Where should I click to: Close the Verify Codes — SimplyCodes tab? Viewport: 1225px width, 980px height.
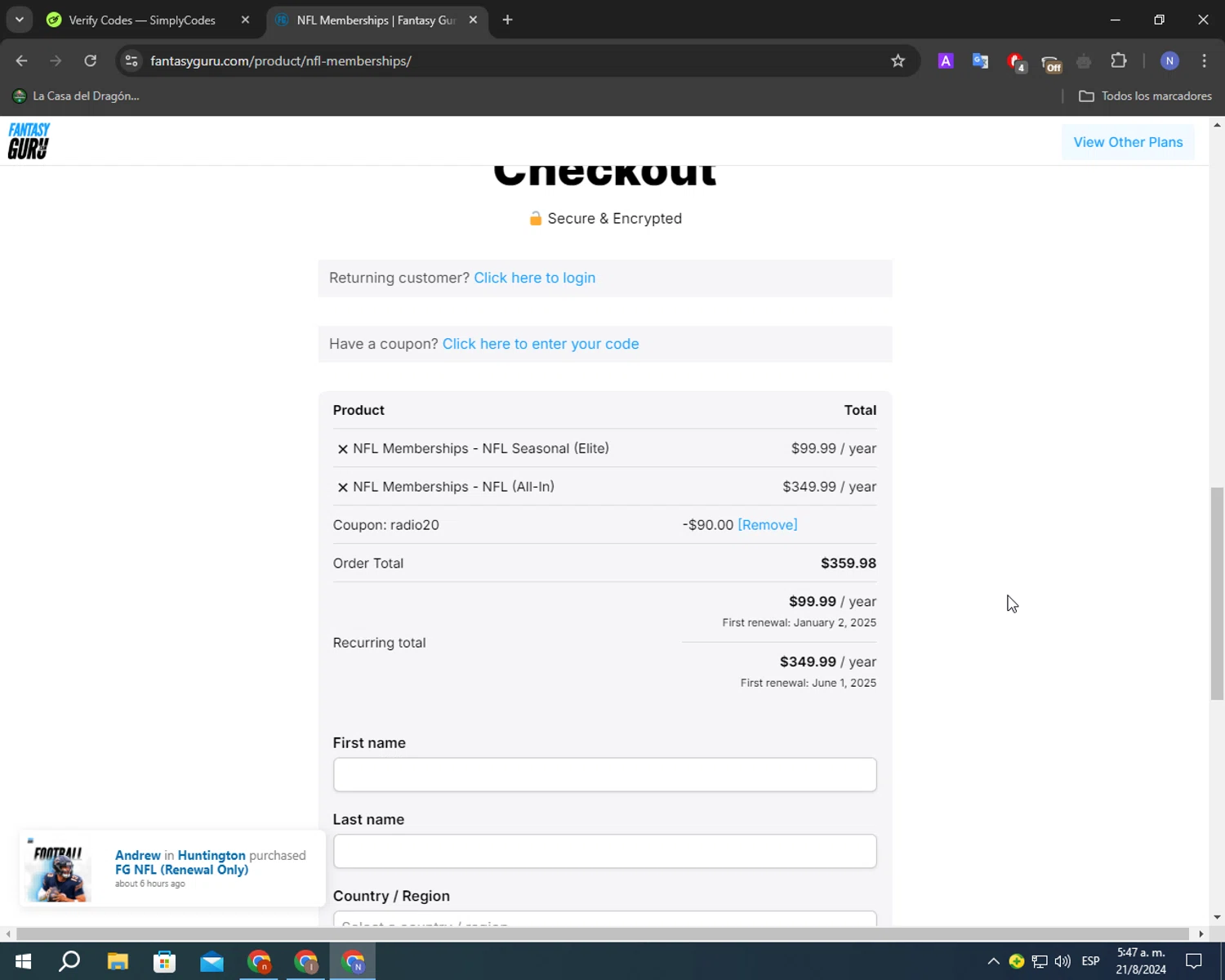[245, 20]
